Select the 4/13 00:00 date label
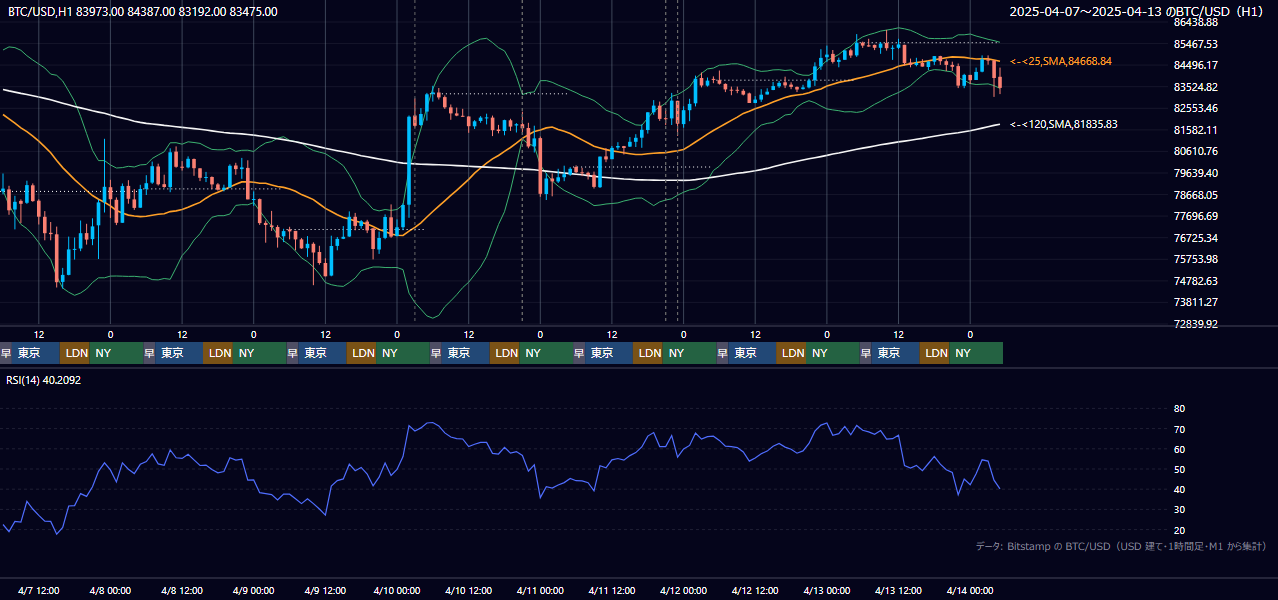This screenshot has height=600, width=1278. point(826,590)
